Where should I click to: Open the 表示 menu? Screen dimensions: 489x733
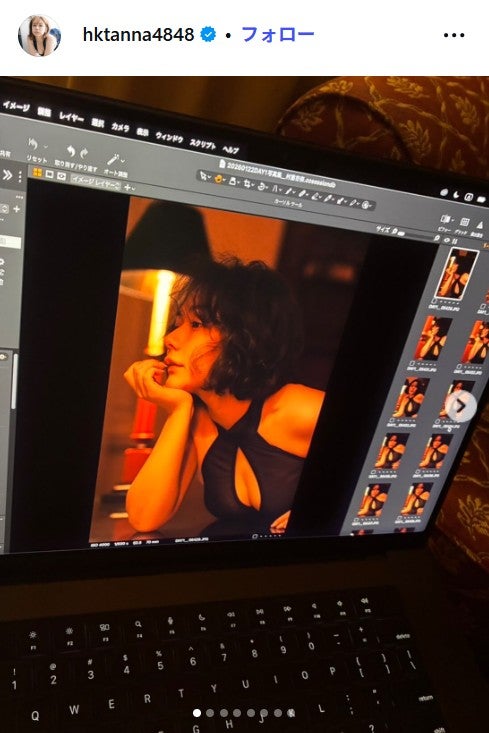point(142,132)
